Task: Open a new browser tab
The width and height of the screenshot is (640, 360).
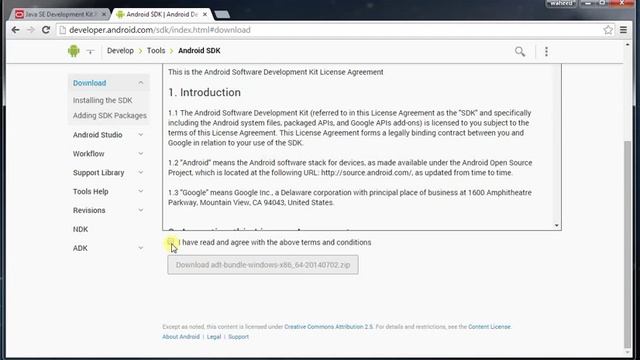Action: (x=222, y=15)
